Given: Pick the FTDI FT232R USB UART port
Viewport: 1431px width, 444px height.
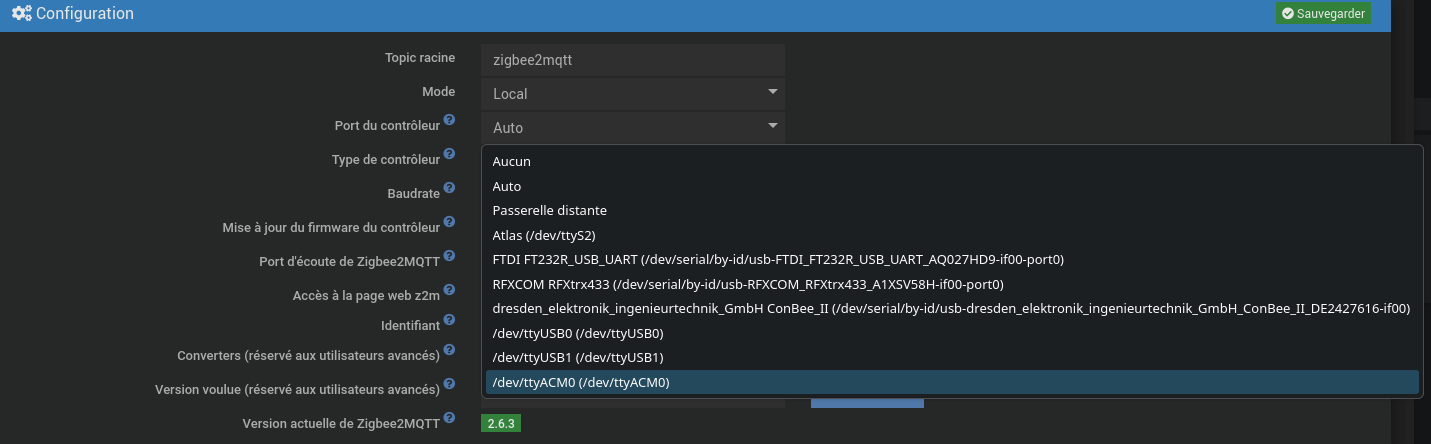Looking at the screenshot, I should coord(778,259).
